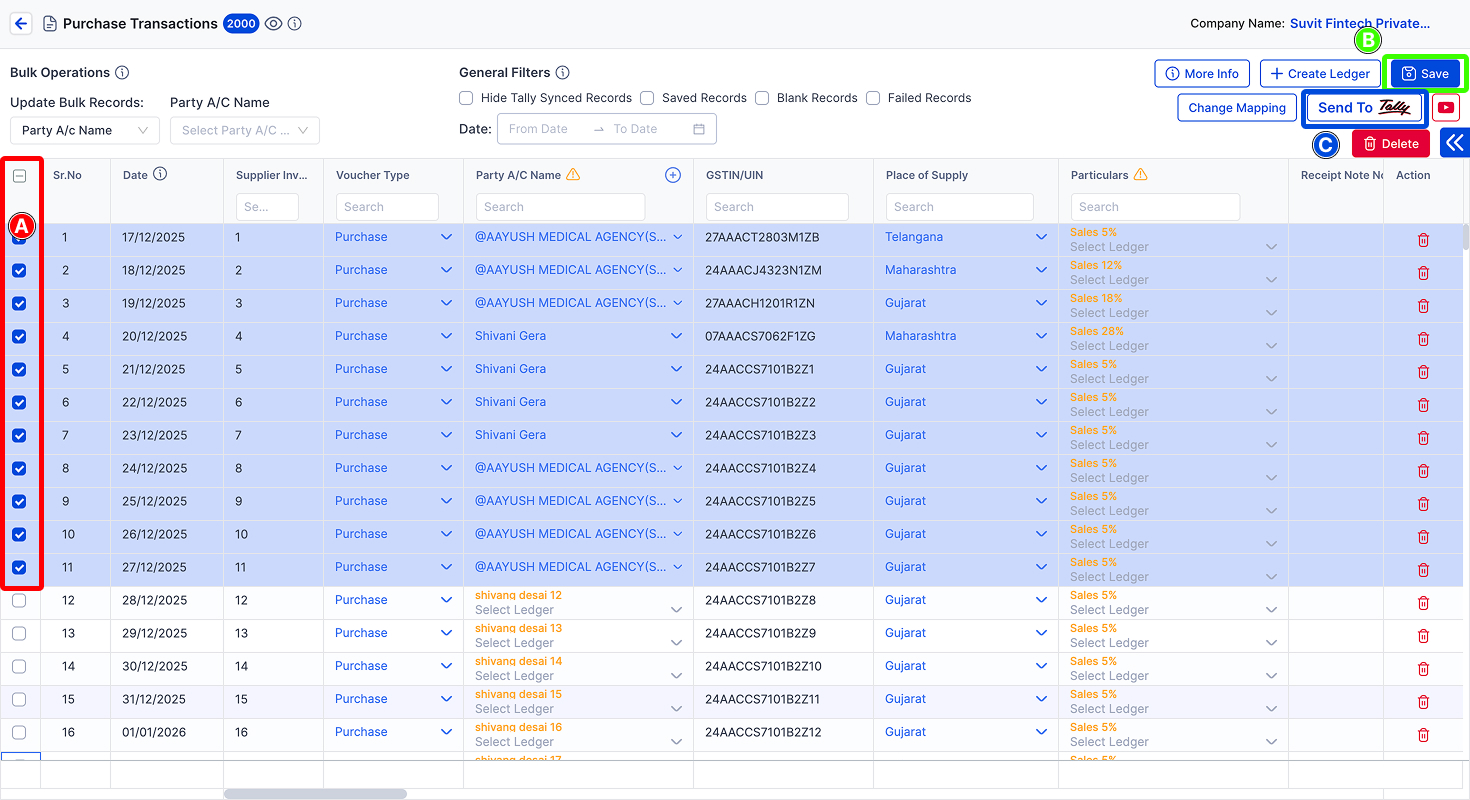Click the Create Ledger button

pyautogui.click(x=1320, y=74)
